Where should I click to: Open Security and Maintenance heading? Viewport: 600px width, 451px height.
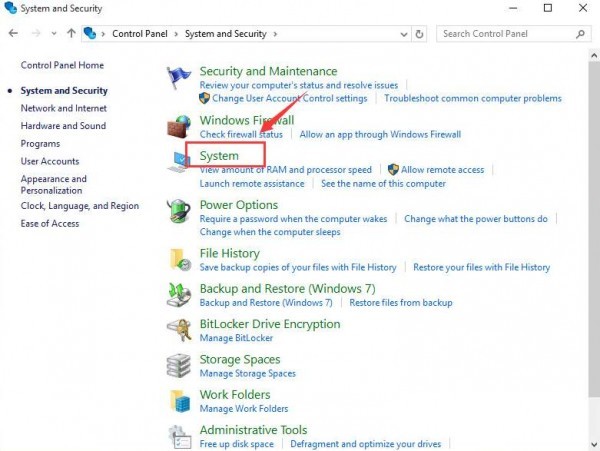pyautogui.click(x=268, y=71)
